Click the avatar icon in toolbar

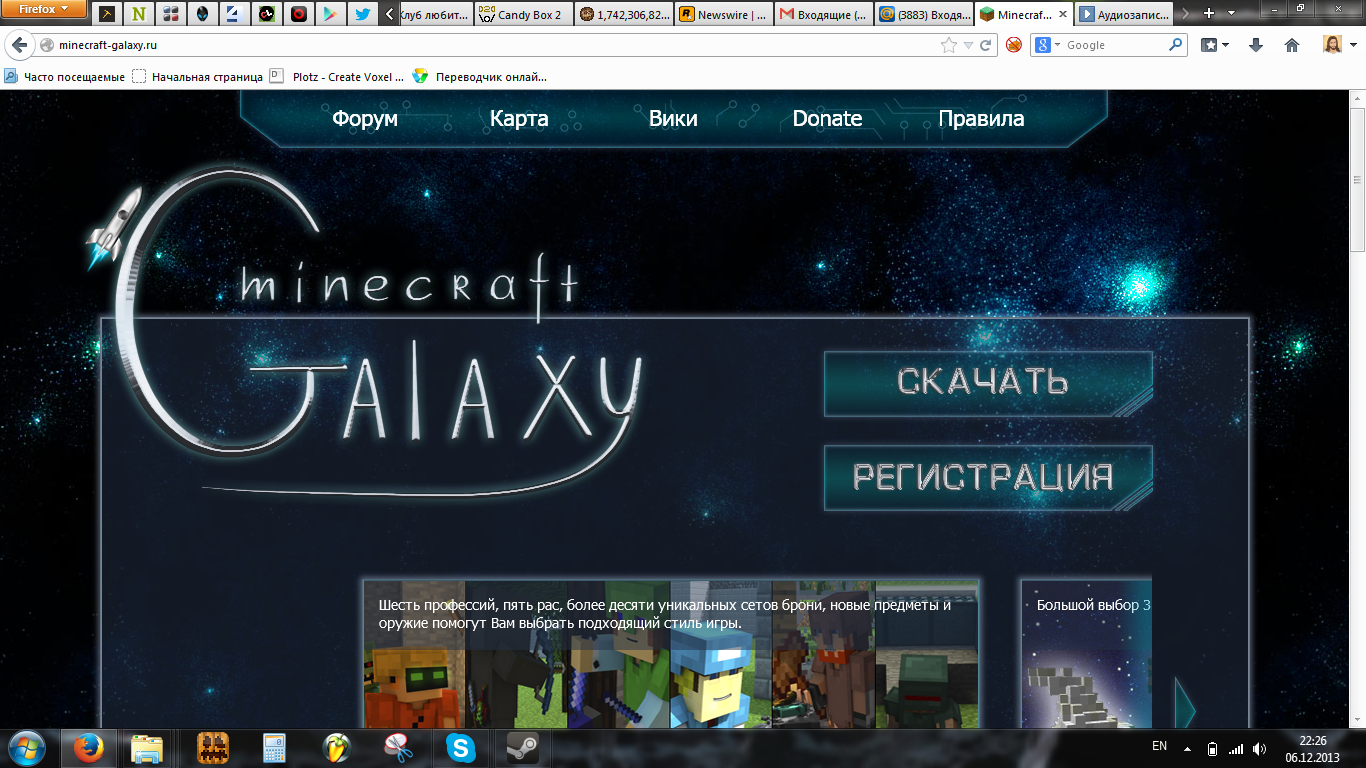(x=1333, y=45)
